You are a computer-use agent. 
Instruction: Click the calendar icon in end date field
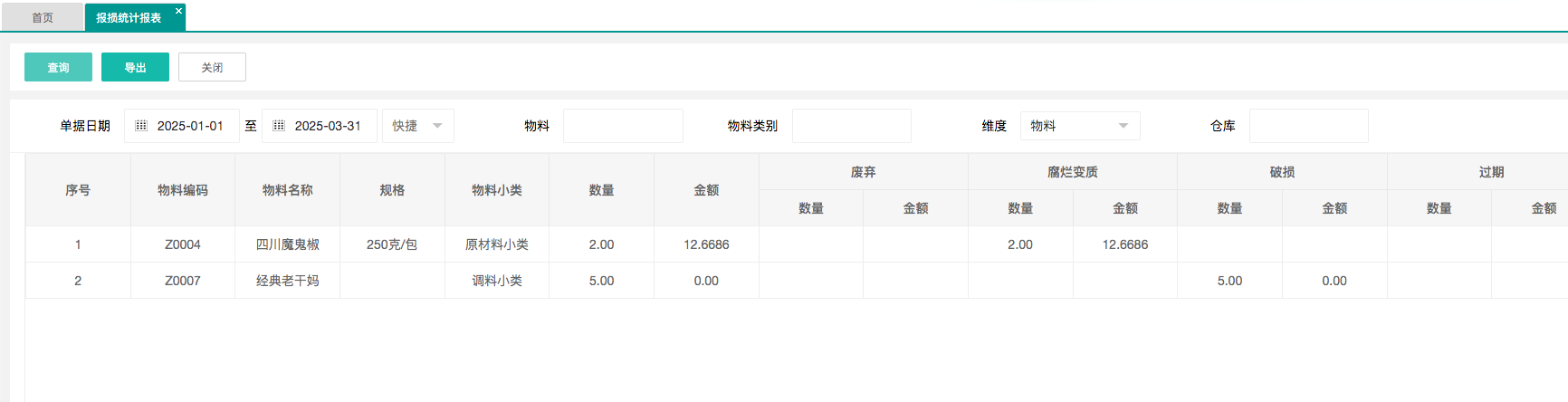click(279, 126)
